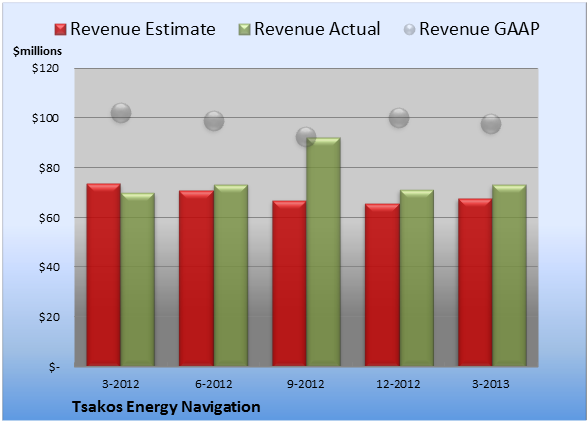The image size is (588, 422).
Task: Click the green Revenue Actual legend swatch
Action: [x=244, y=30]
